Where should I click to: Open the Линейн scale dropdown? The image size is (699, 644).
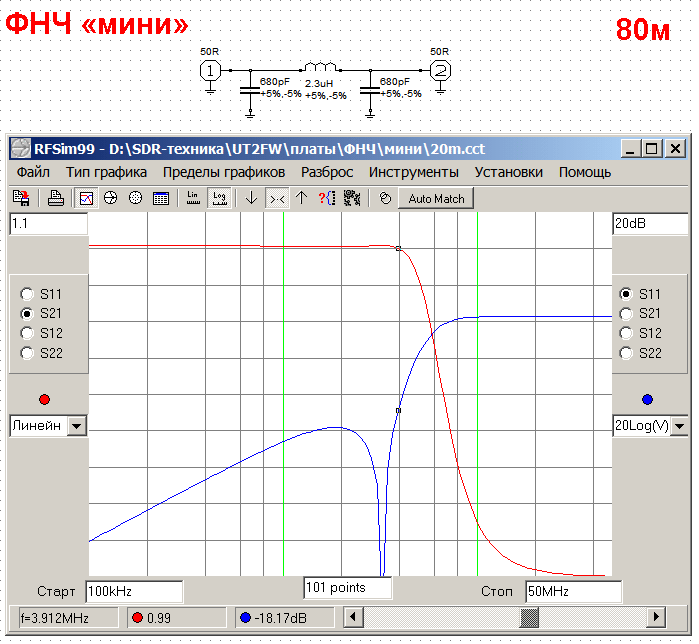pos(77,426)
